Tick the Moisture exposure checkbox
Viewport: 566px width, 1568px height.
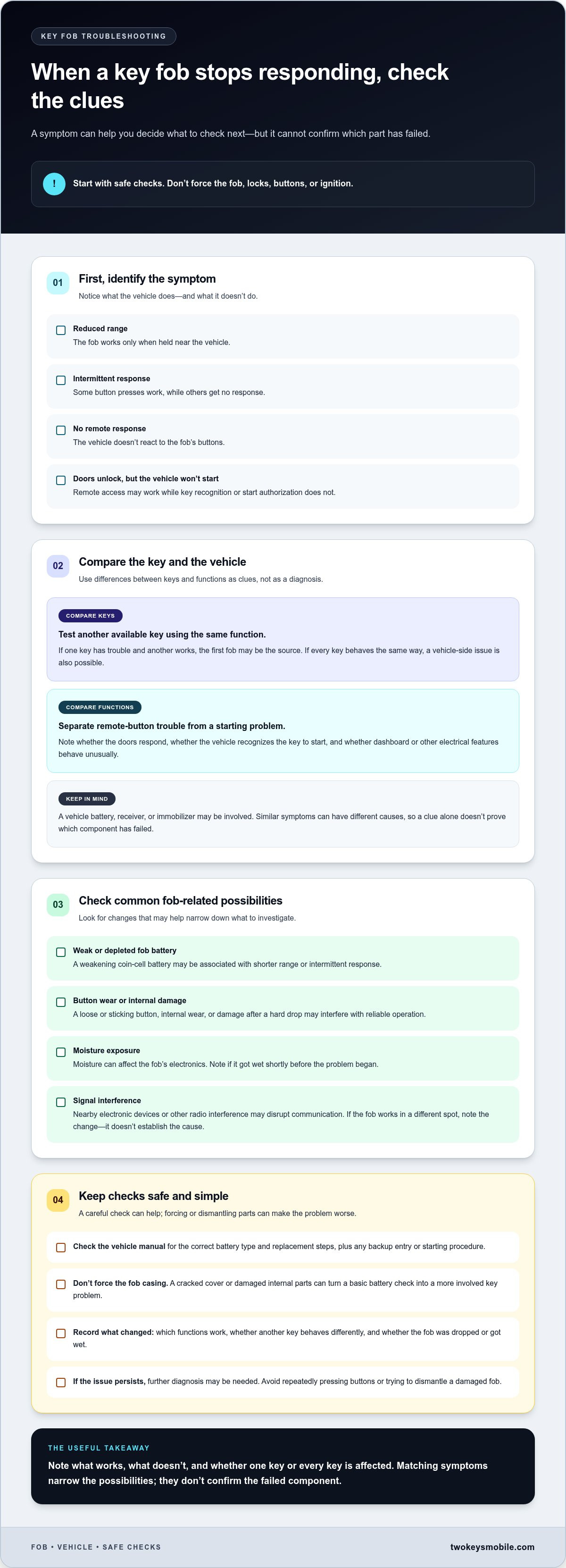click(61, 1052)
